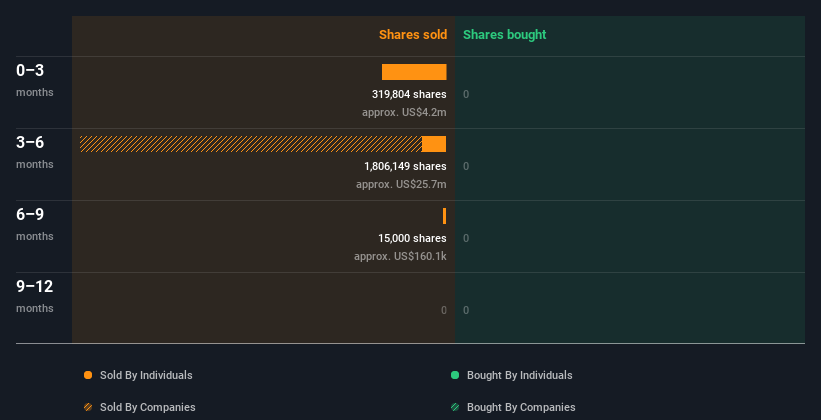This screenshot has height=420, width=821.
Task: Click shares bought zero in 9–12 months row
Action: (466, 310)
